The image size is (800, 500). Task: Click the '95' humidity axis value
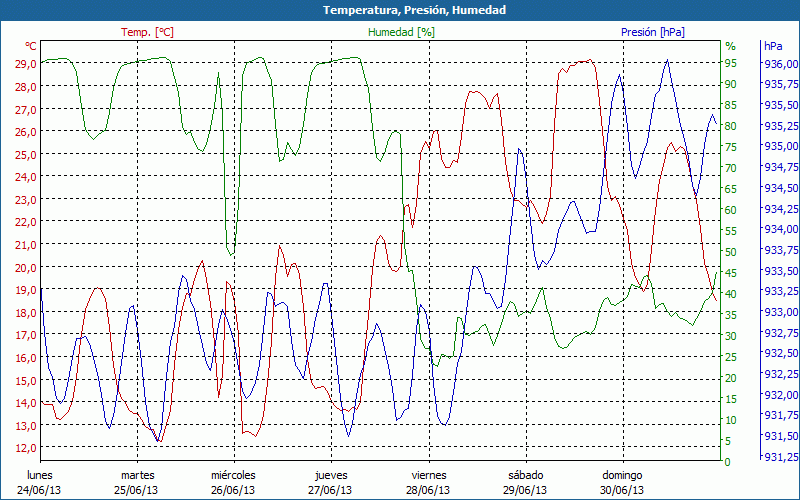pyautogui.click(x=731, y=63)
